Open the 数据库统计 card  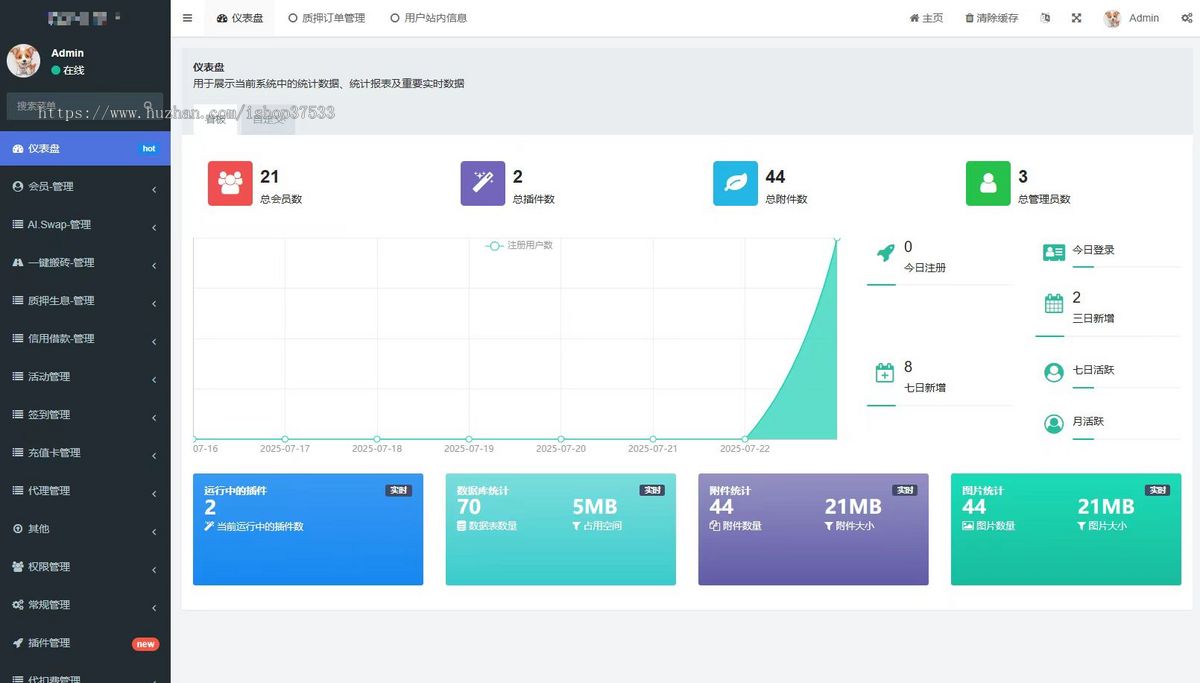[x=561, y=529]
